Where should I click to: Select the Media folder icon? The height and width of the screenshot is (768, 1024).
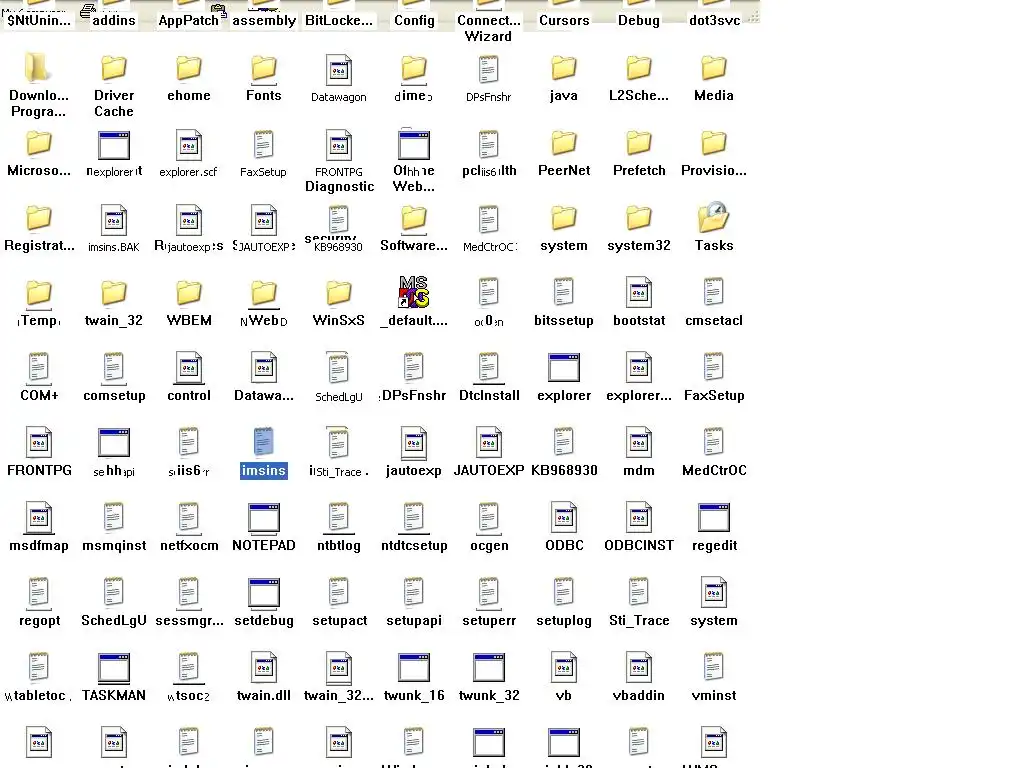[714, 68]
